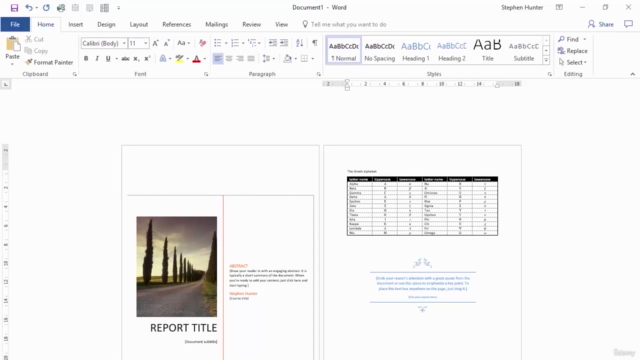Image resolution: width=640 pixels, height=360 pixels.
Task: Click Replace in Editing group
Action: click(573, 51)
